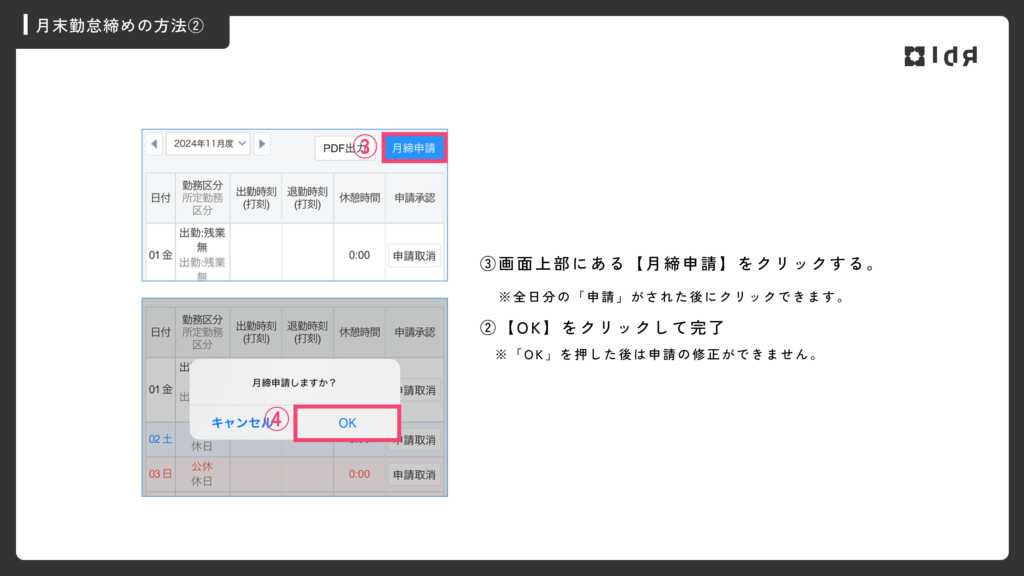Click the previous month arrow
1024x576 pixels.
click(x=154, y=144)
